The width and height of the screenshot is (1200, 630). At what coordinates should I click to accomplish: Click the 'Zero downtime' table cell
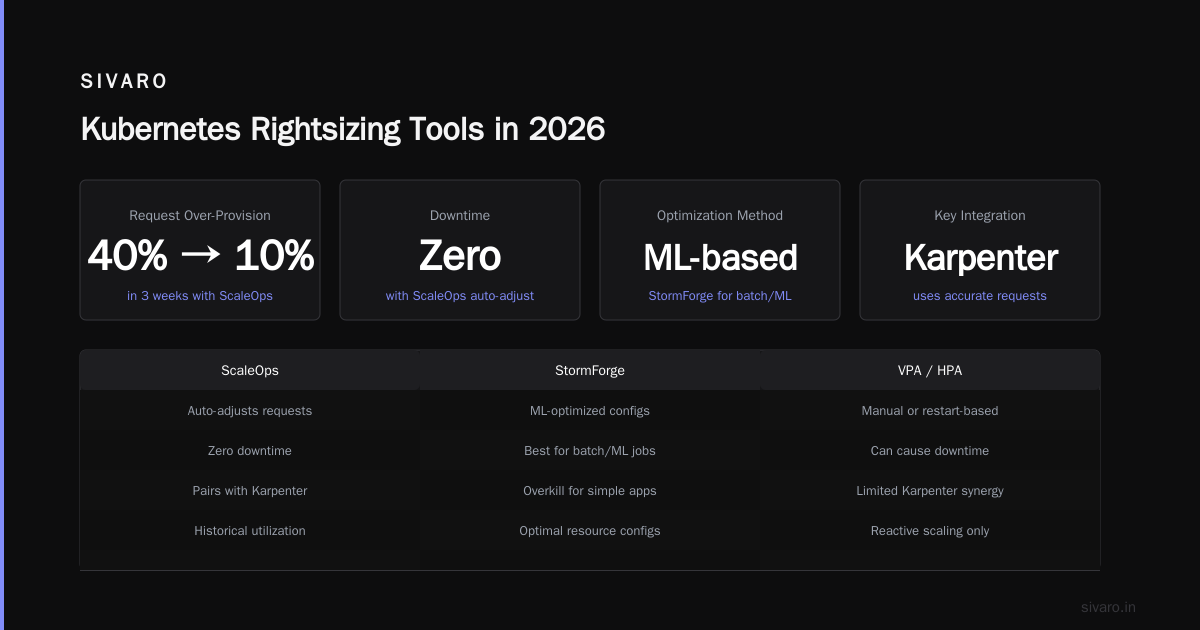coord(250,450)
